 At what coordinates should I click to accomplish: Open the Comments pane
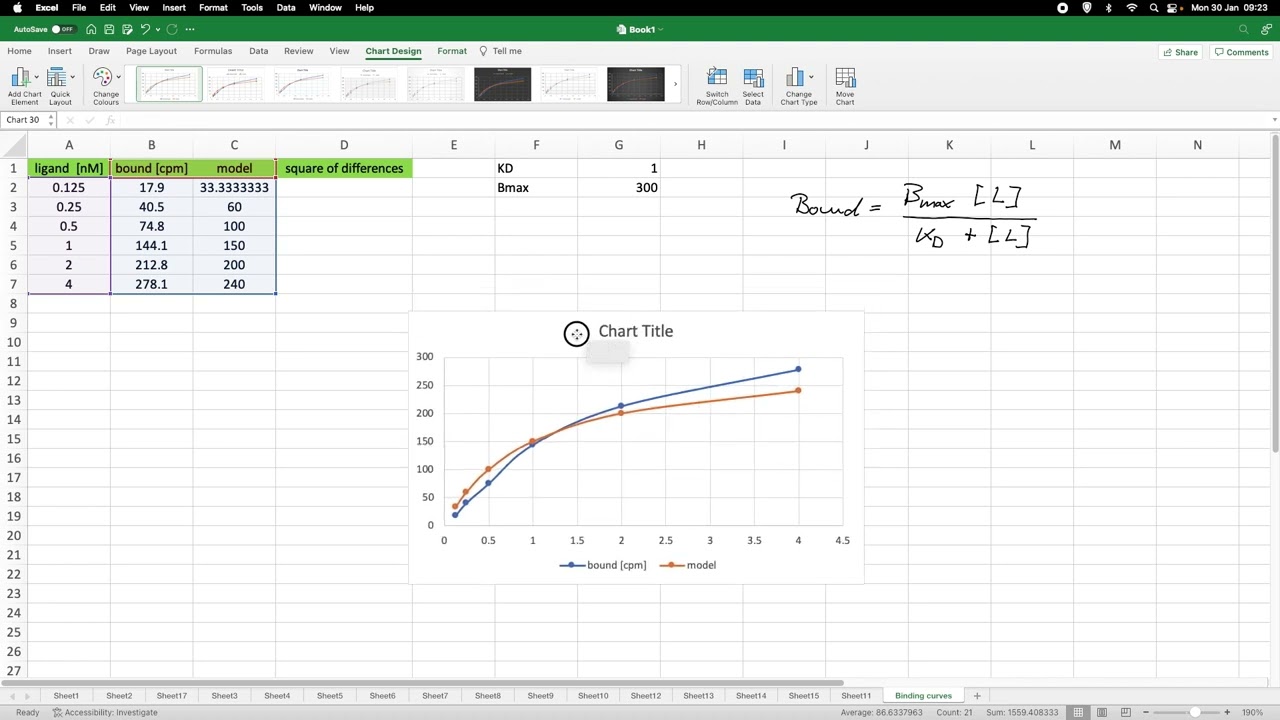tap(1241, 52)
